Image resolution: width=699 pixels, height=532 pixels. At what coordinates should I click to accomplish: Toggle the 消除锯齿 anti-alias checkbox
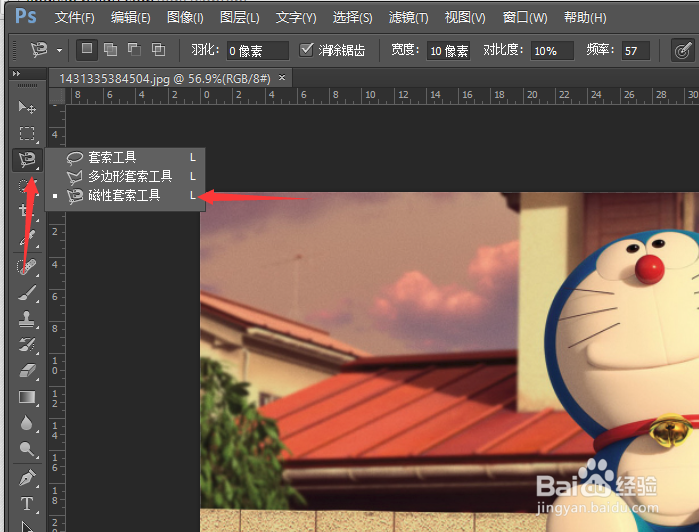tap(306, 49)
